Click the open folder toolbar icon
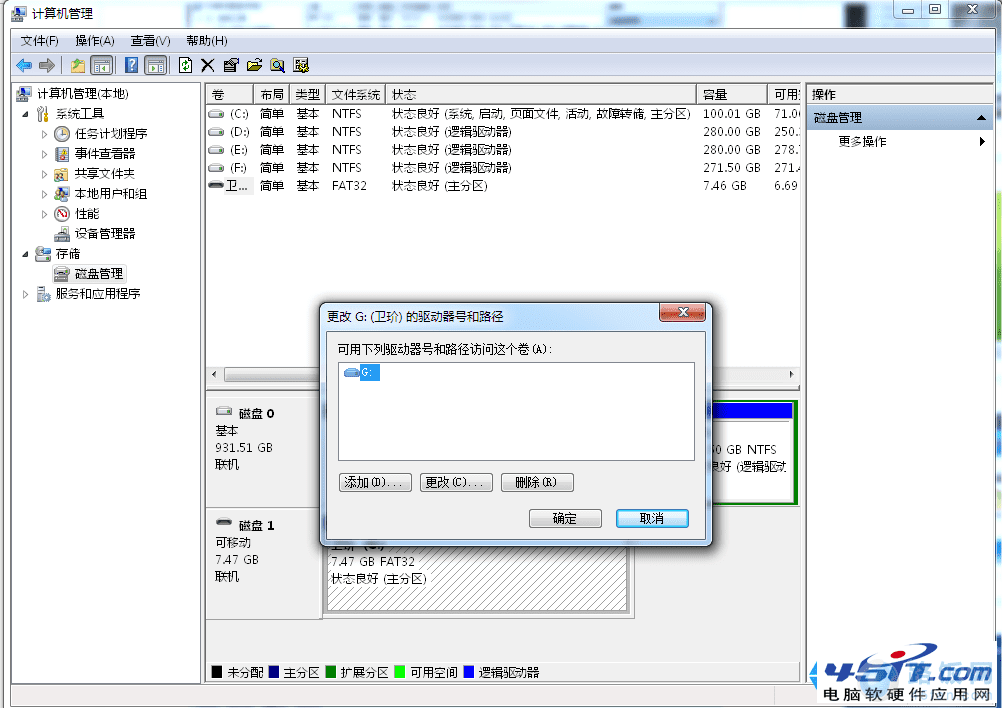Screen dimensions: 1002x708 [x=254, y=65]
